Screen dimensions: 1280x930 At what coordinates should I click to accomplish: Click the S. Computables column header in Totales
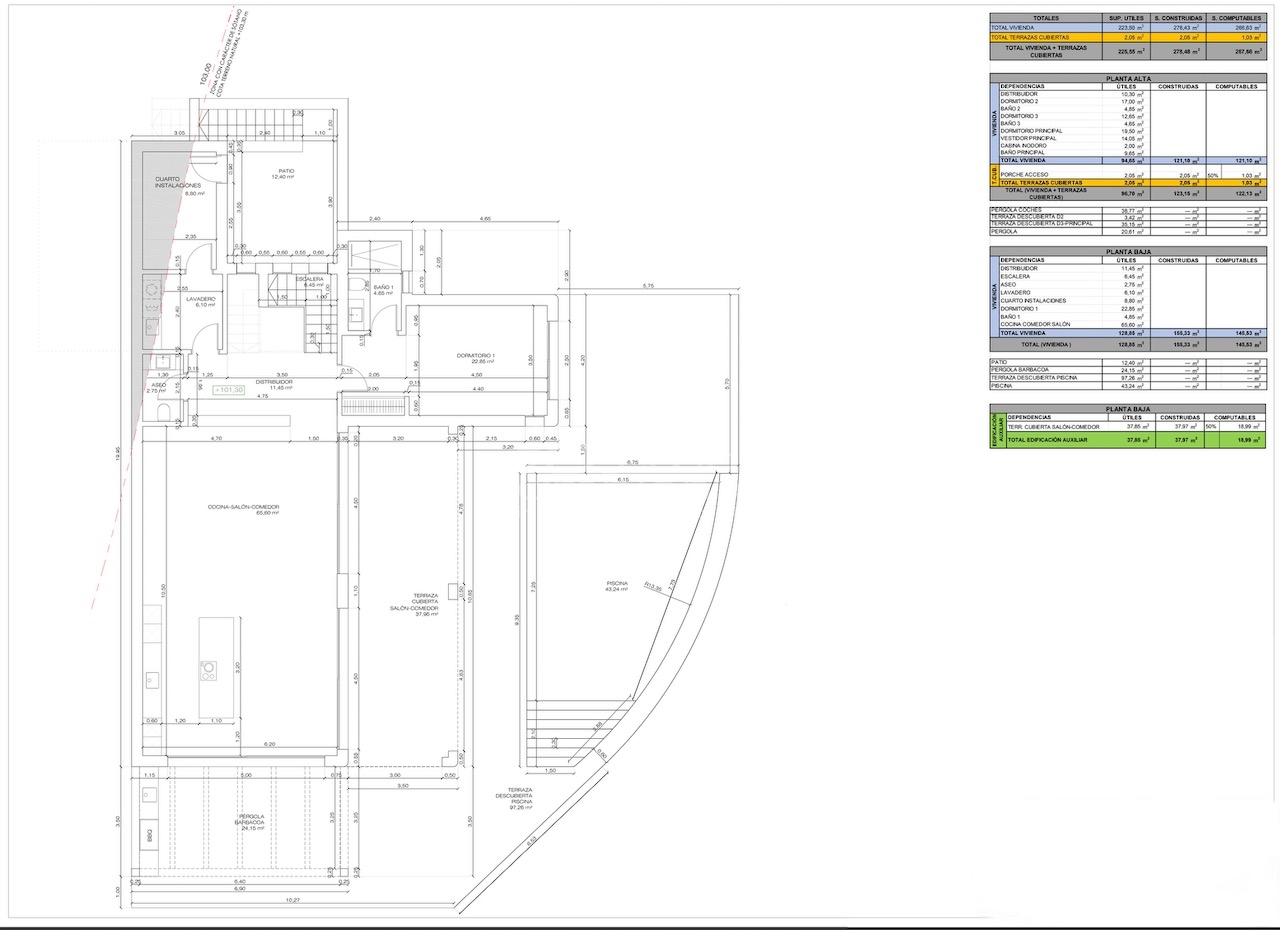coord(1237,18)
